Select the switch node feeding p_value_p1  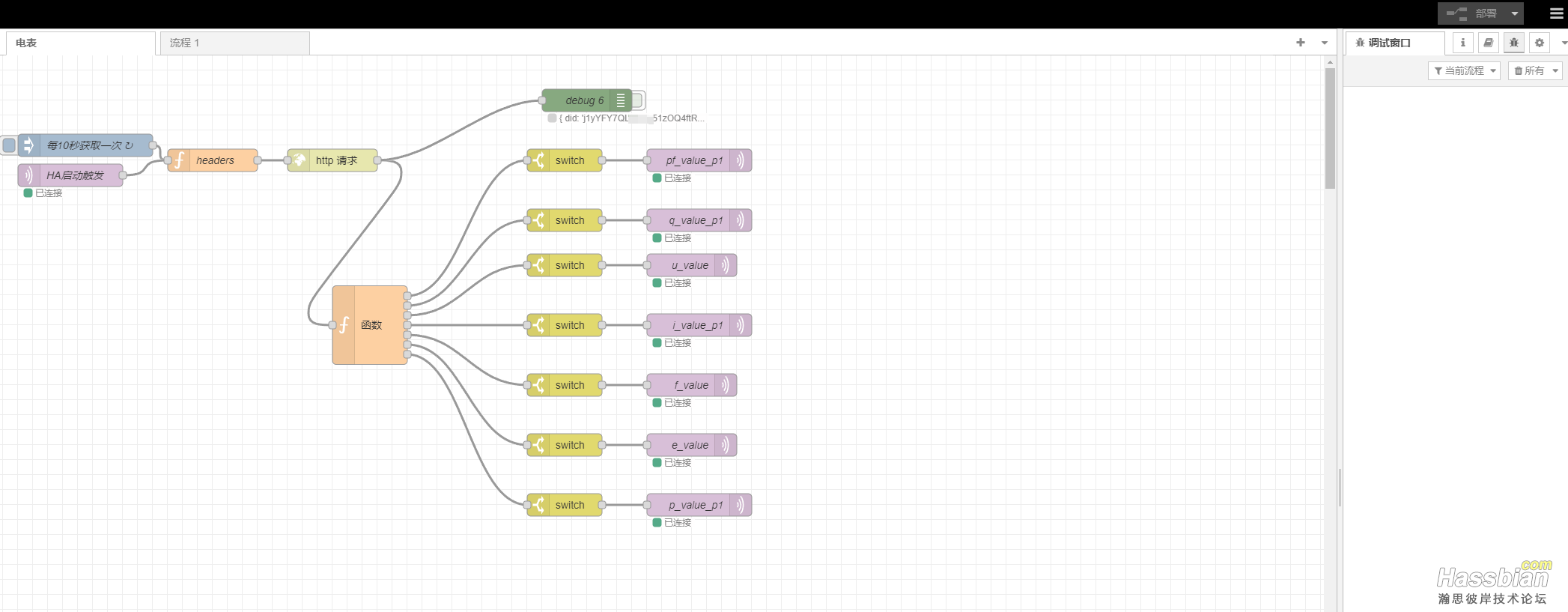click(x=565, y=505)
